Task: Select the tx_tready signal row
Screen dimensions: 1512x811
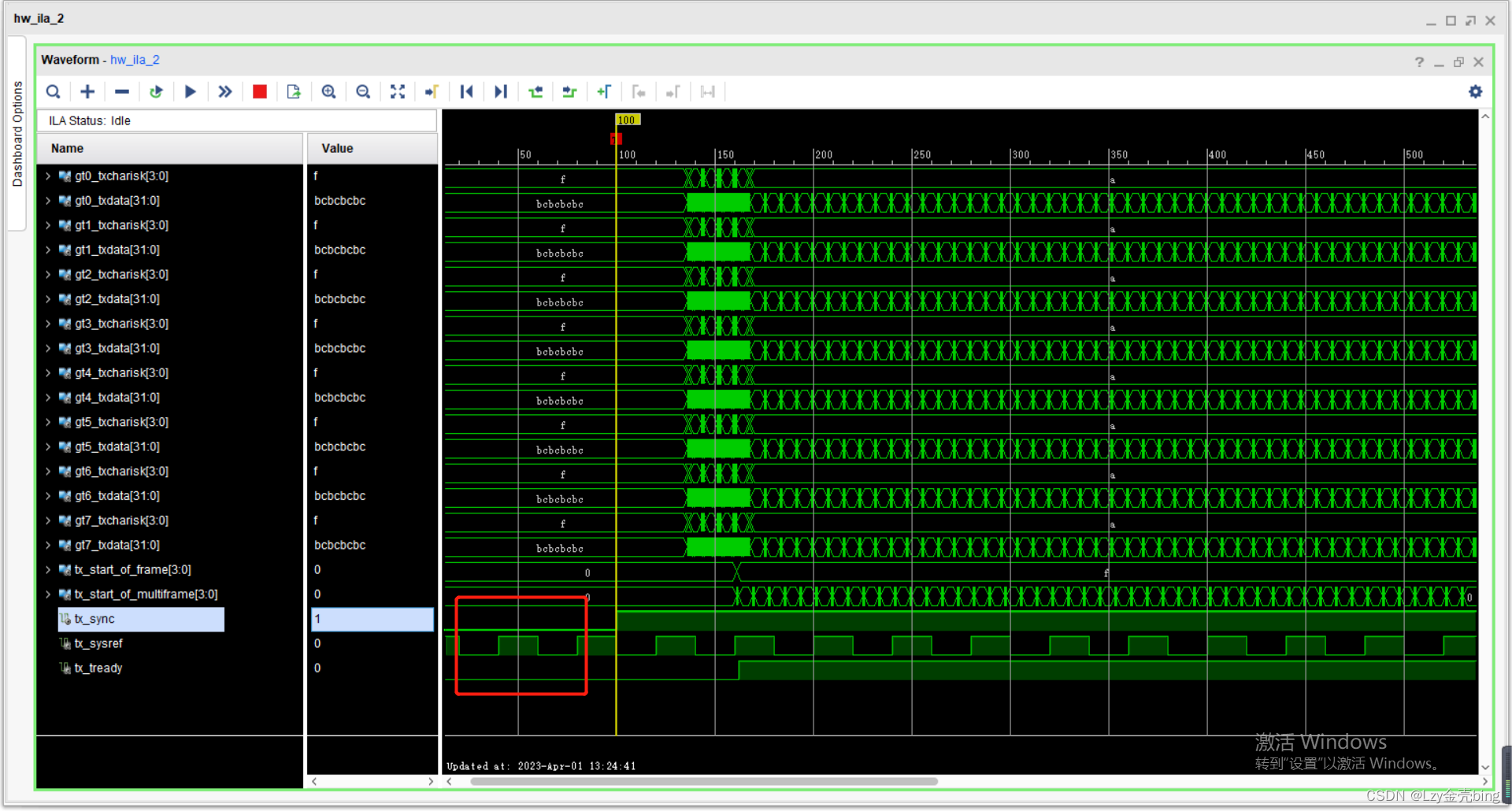Action: click(x=98, y=668)
